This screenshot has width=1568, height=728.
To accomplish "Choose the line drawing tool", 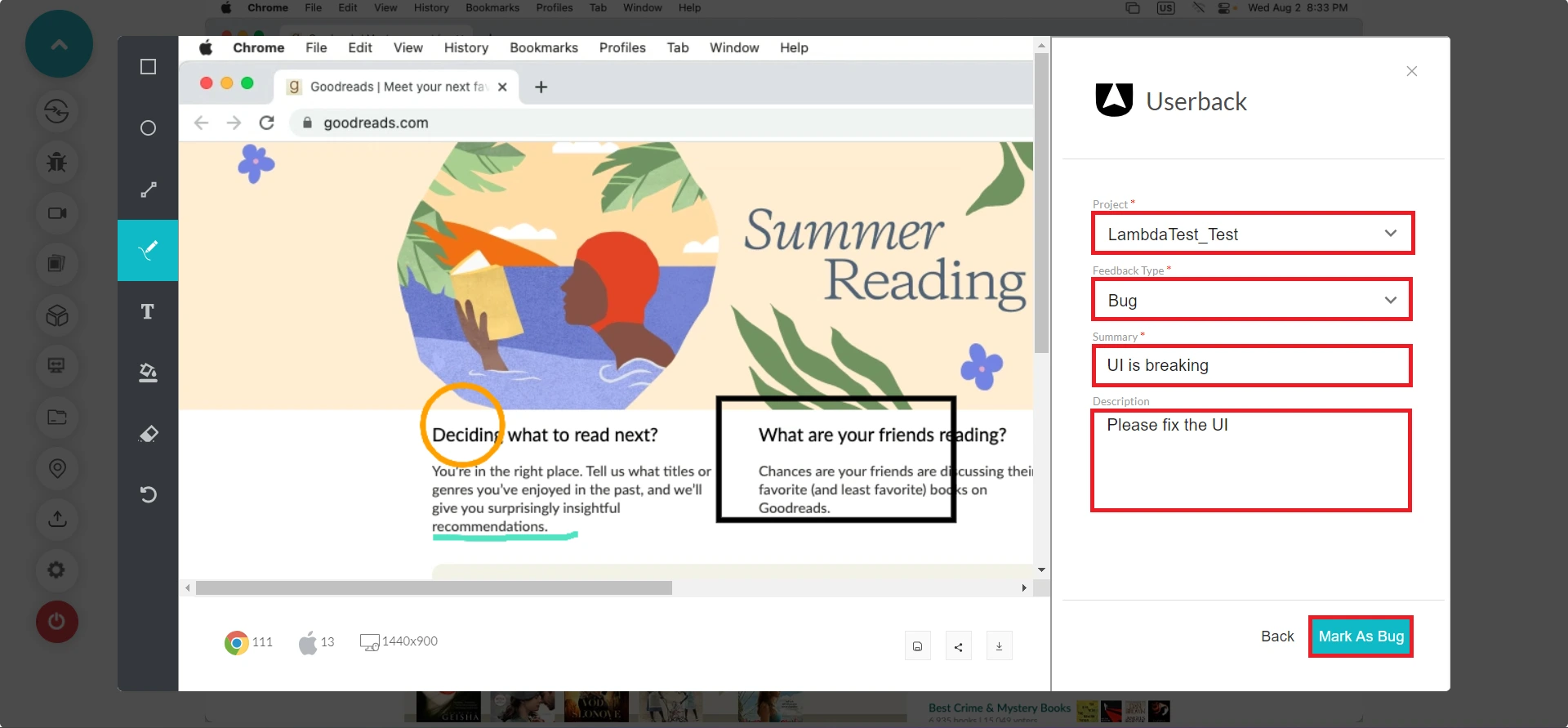I will click(x=148, y=190).
